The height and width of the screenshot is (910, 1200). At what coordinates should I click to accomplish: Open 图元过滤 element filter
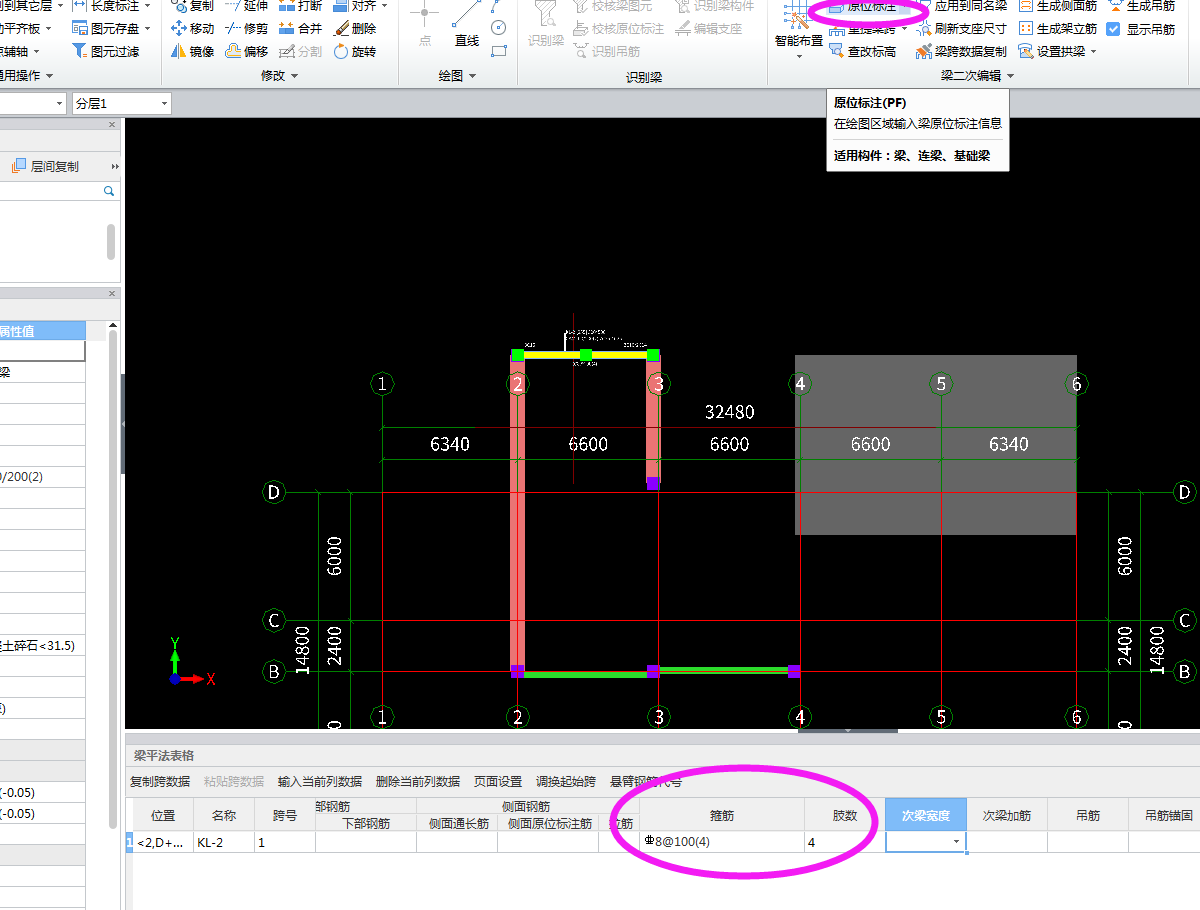105,51
